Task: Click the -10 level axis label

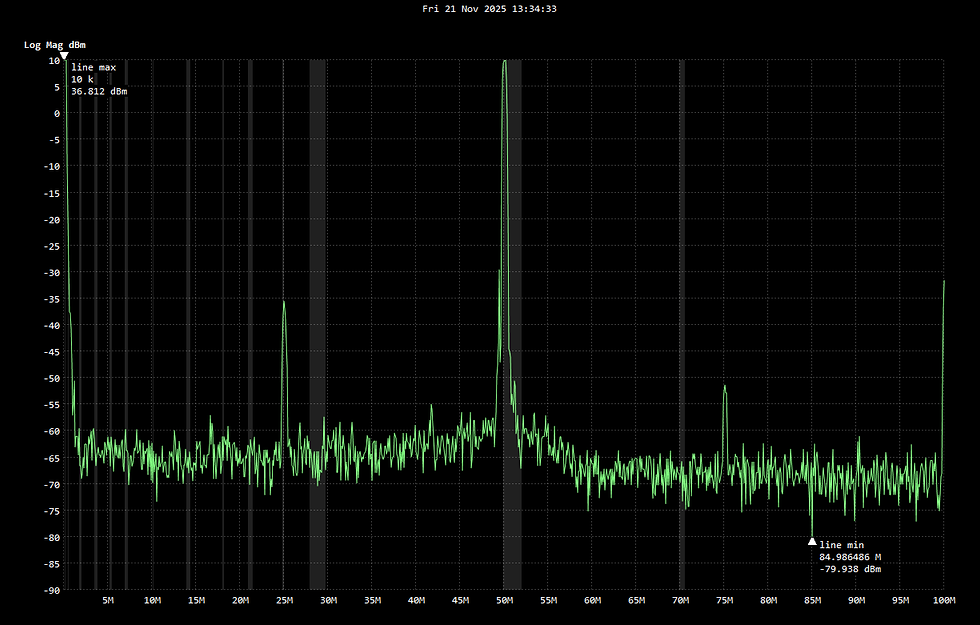Action: (x=52, y=166)
